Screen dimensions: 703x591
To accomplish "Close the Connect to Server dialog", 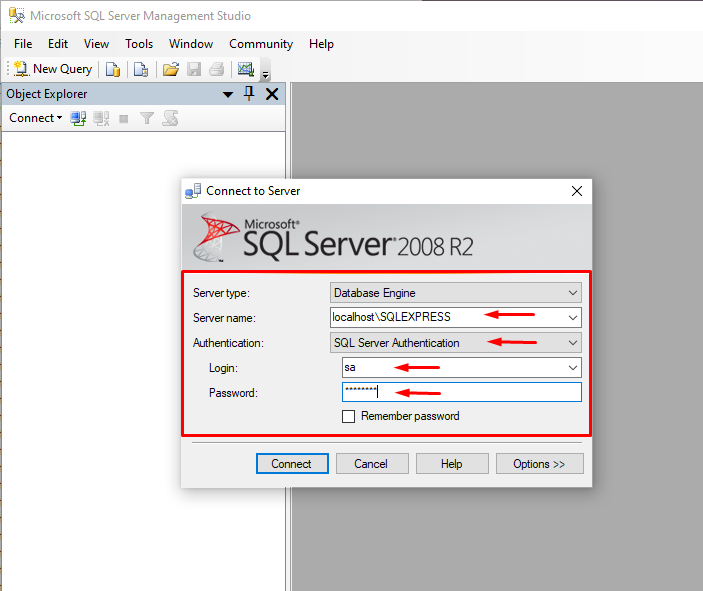I will (577, 191).
